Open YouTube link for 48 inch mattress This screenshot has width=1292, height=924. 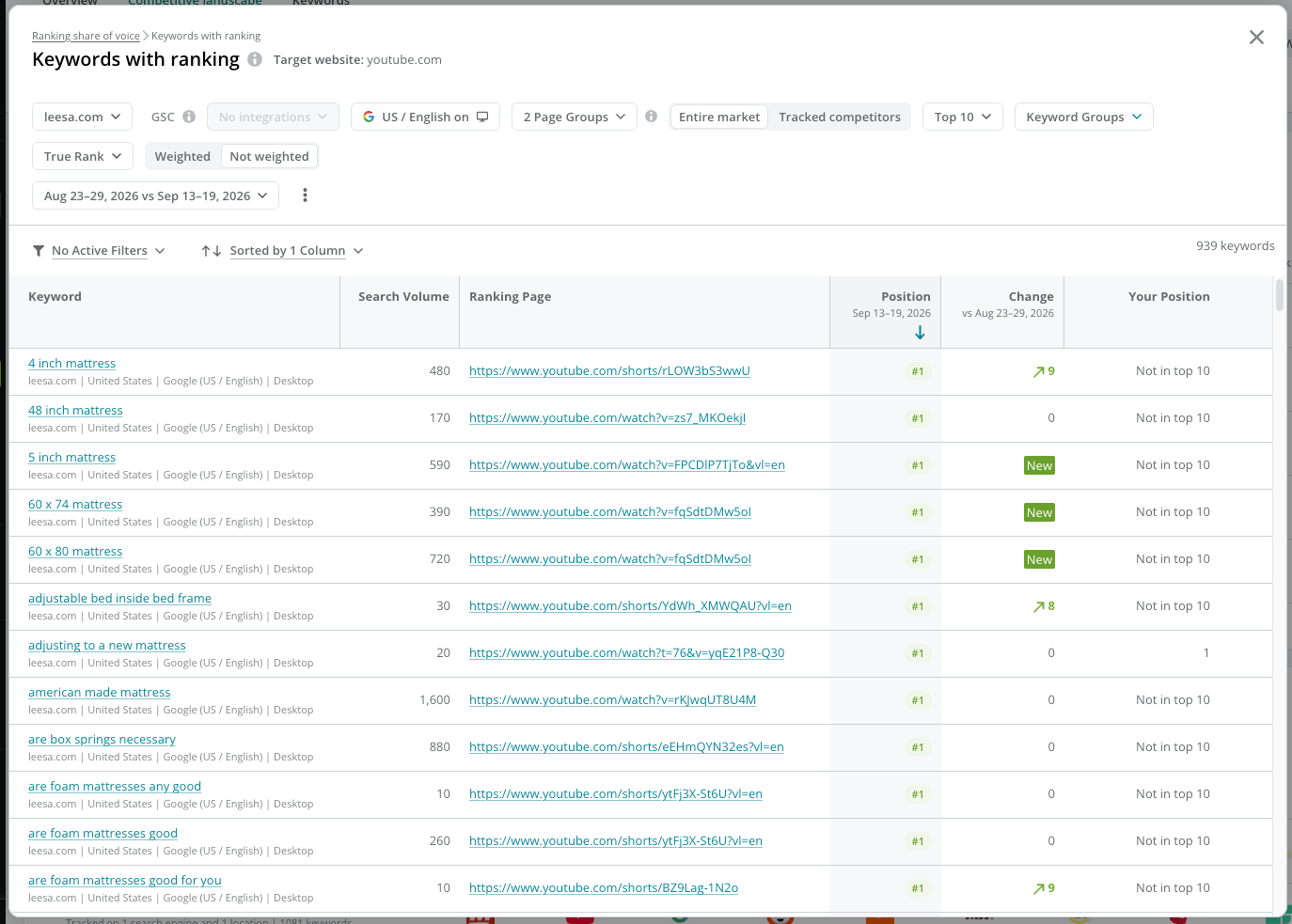607,418
